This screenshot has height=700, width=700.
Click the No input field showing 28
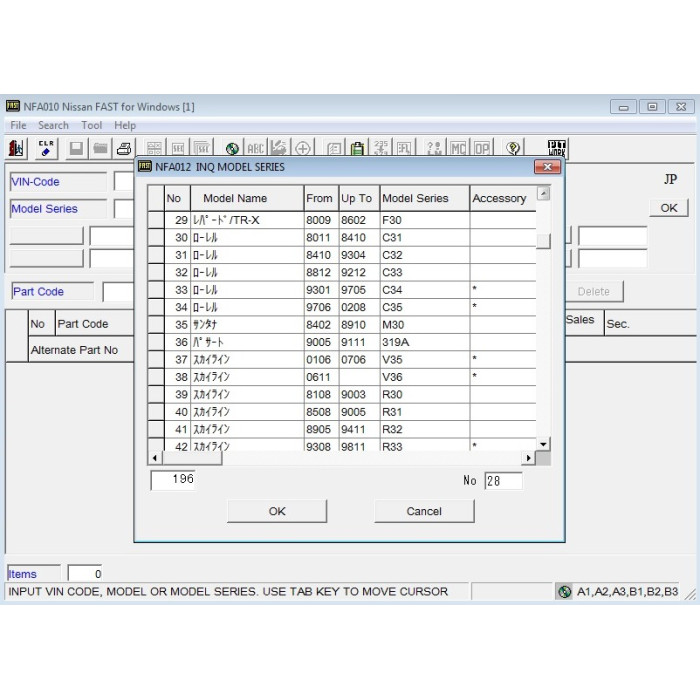(x=503, y=481)
